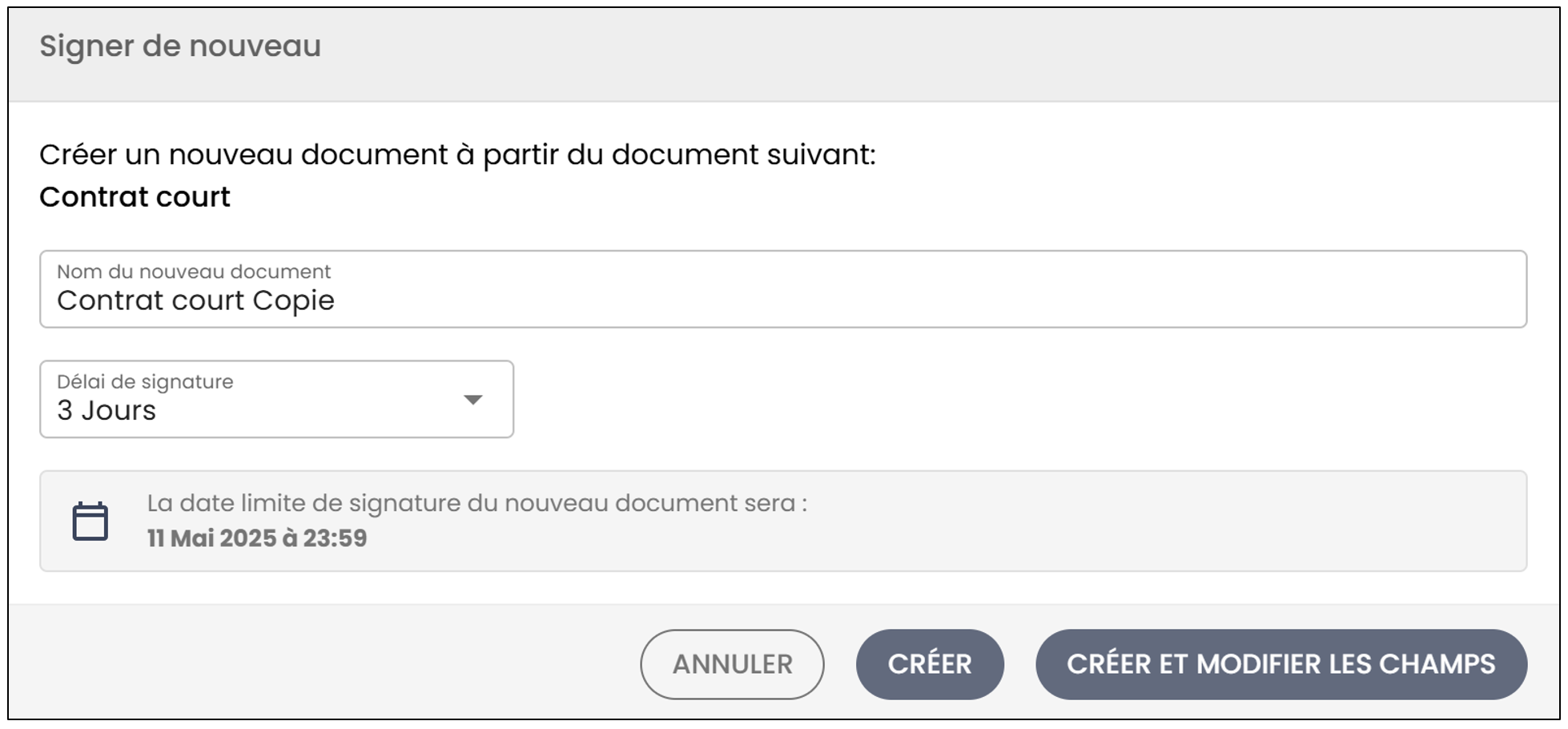Click the grey dialog header bar

(x=783, y=54)
